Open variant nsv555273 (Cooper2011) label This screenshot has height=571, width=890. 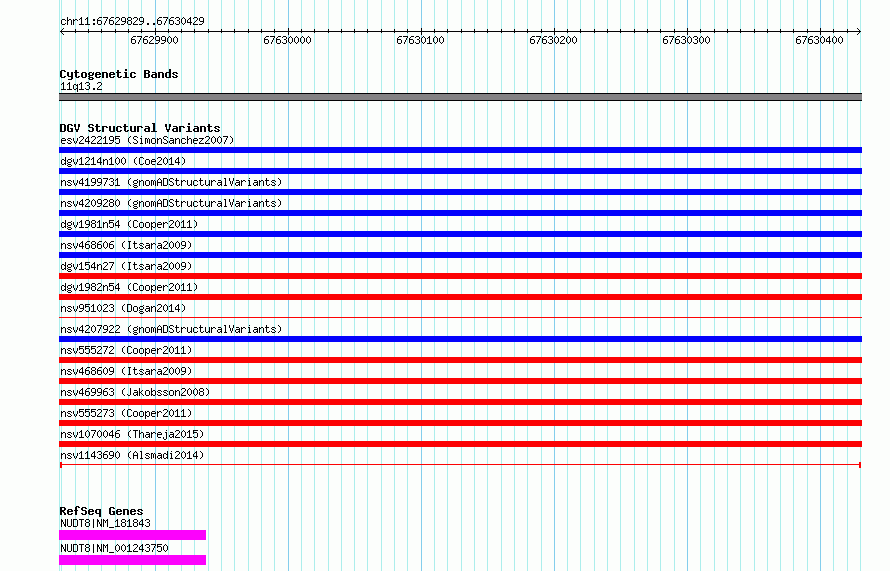(126, 413)
